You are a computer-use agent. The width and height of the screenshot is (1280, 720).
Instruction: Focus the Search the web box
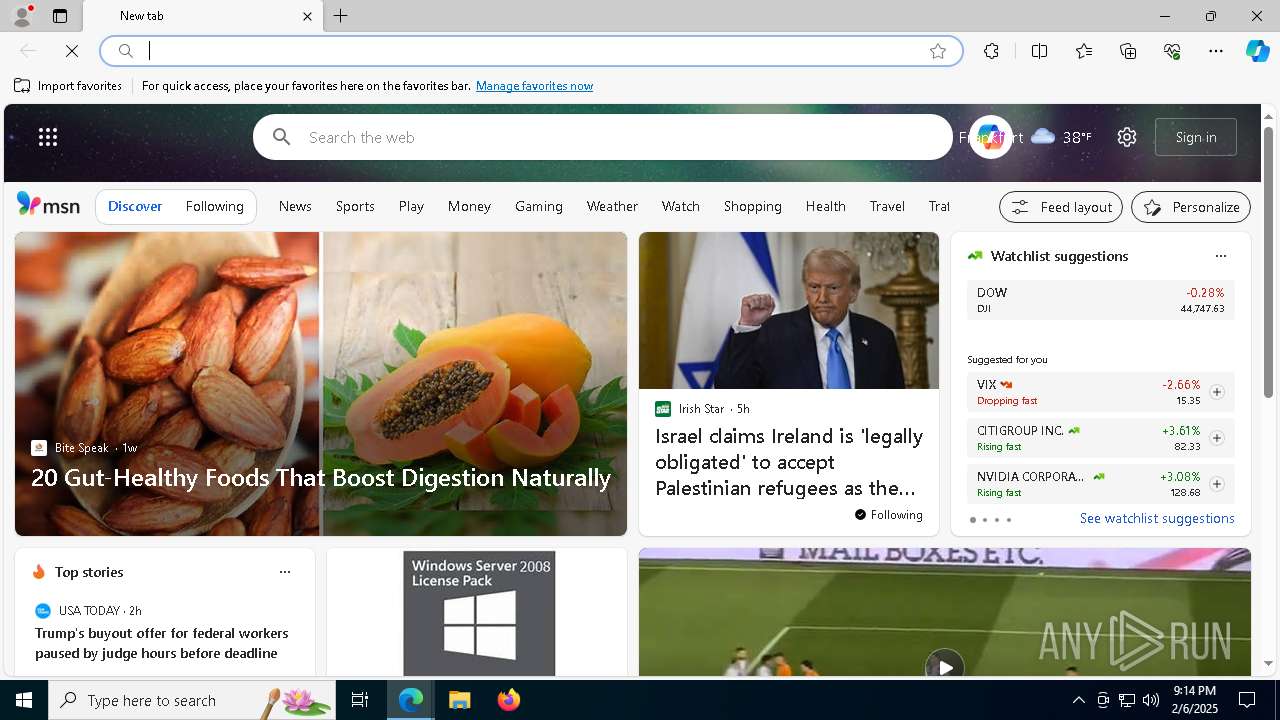(602, 137)
